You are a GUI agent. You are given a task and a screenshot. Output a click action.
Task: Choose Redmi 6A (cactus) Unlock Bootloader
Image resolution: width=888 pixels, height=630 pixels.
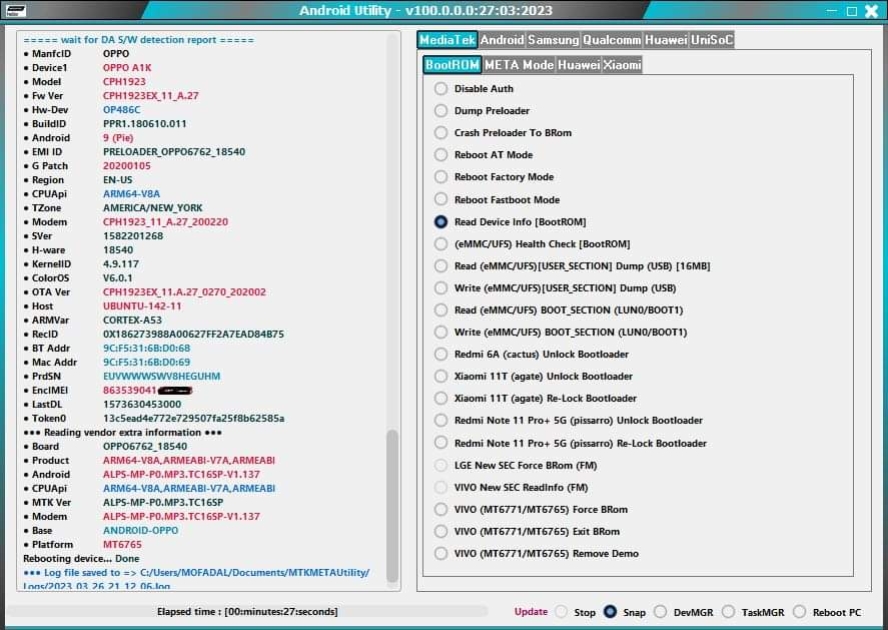point(441,354)
